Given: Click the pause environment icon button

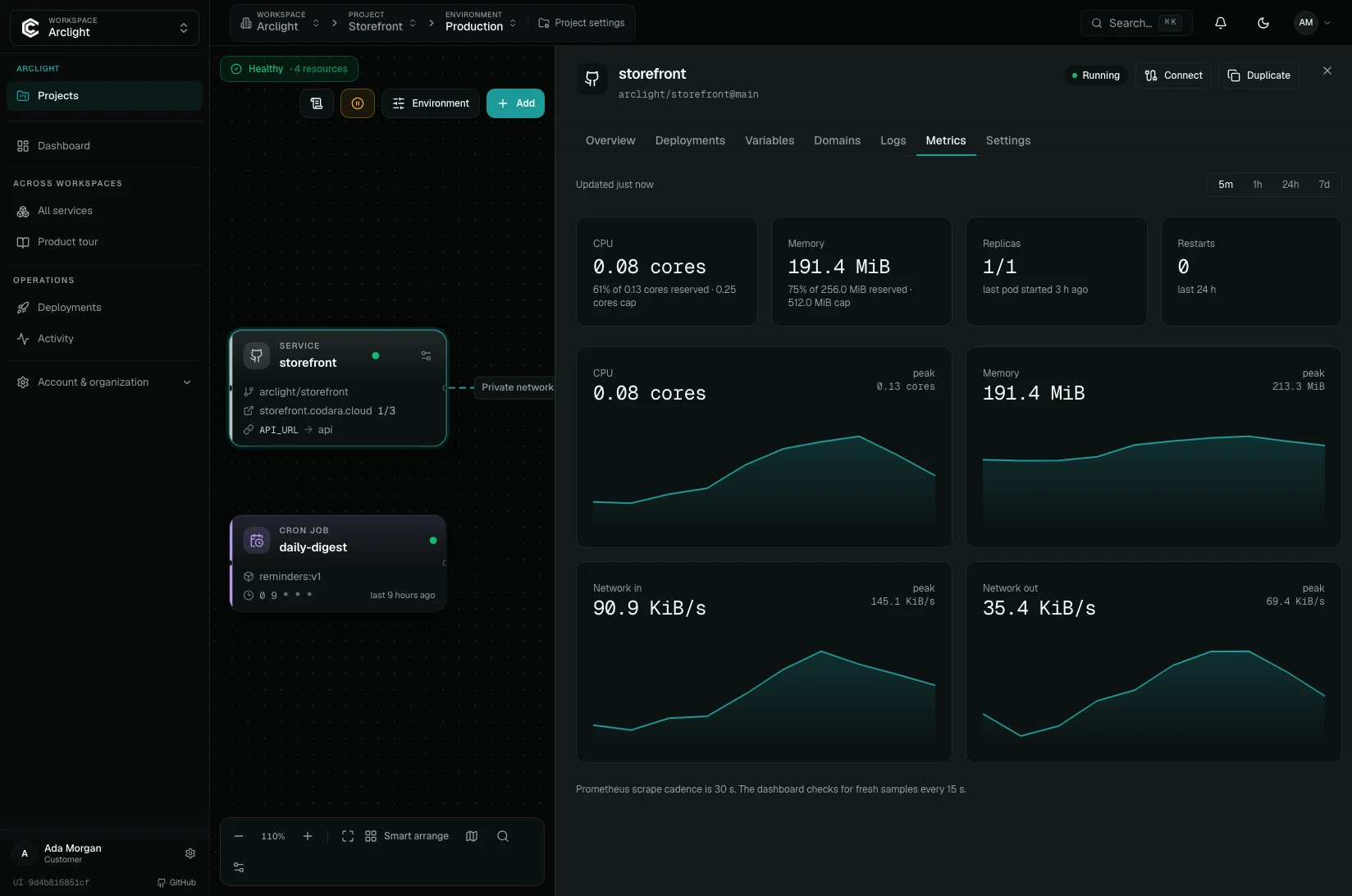Looking at the screenshot, I should point(358,103).
